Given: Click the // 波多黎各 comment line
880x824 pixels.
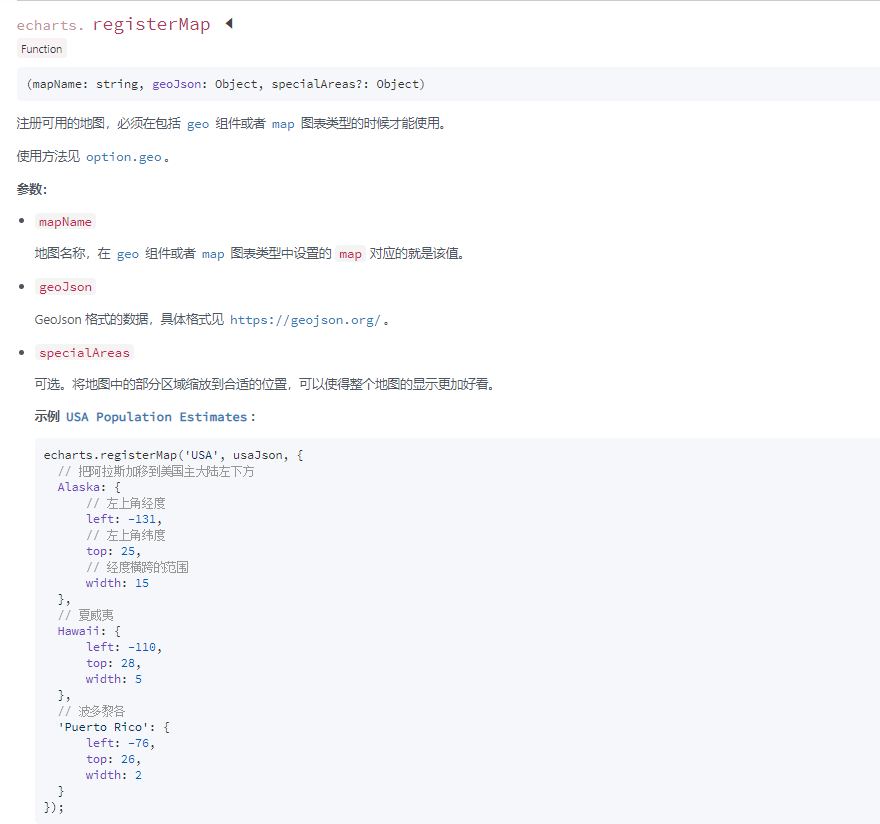Looking at the screenshot, I should pyautogui.click(x=91, y=711).
